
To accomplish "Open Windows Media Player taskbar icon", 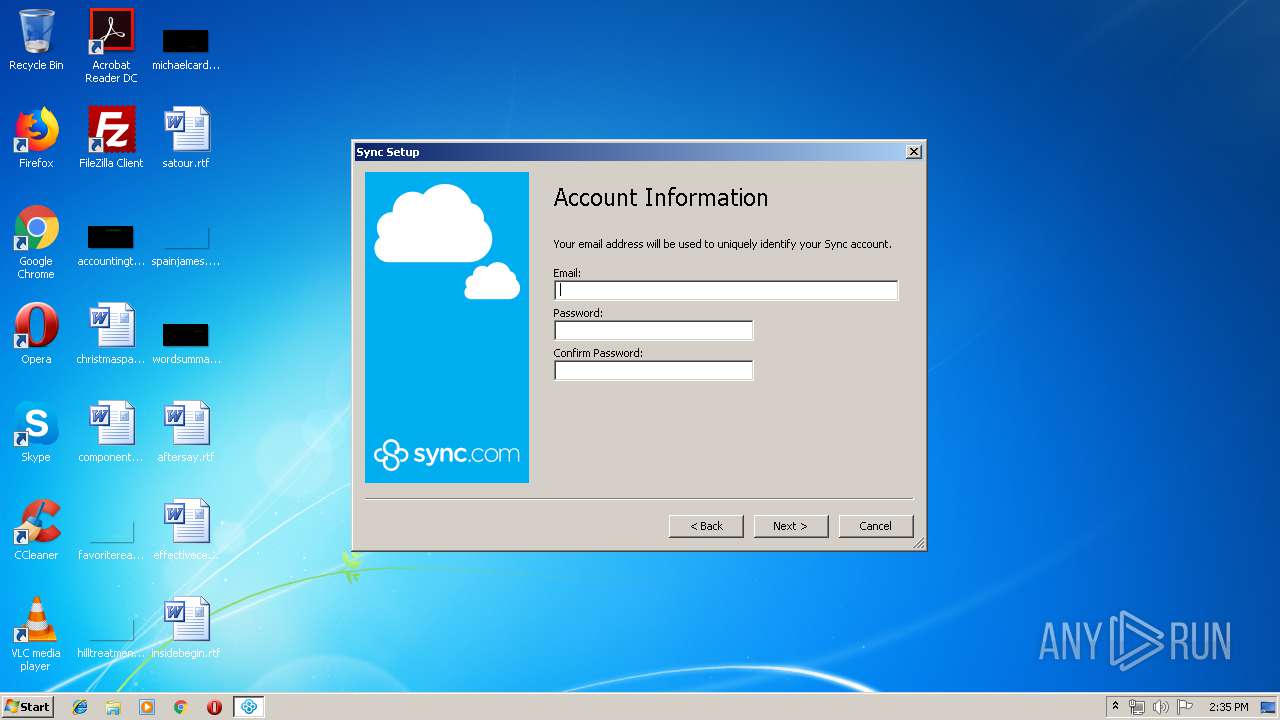I will (x=147, y=707).
